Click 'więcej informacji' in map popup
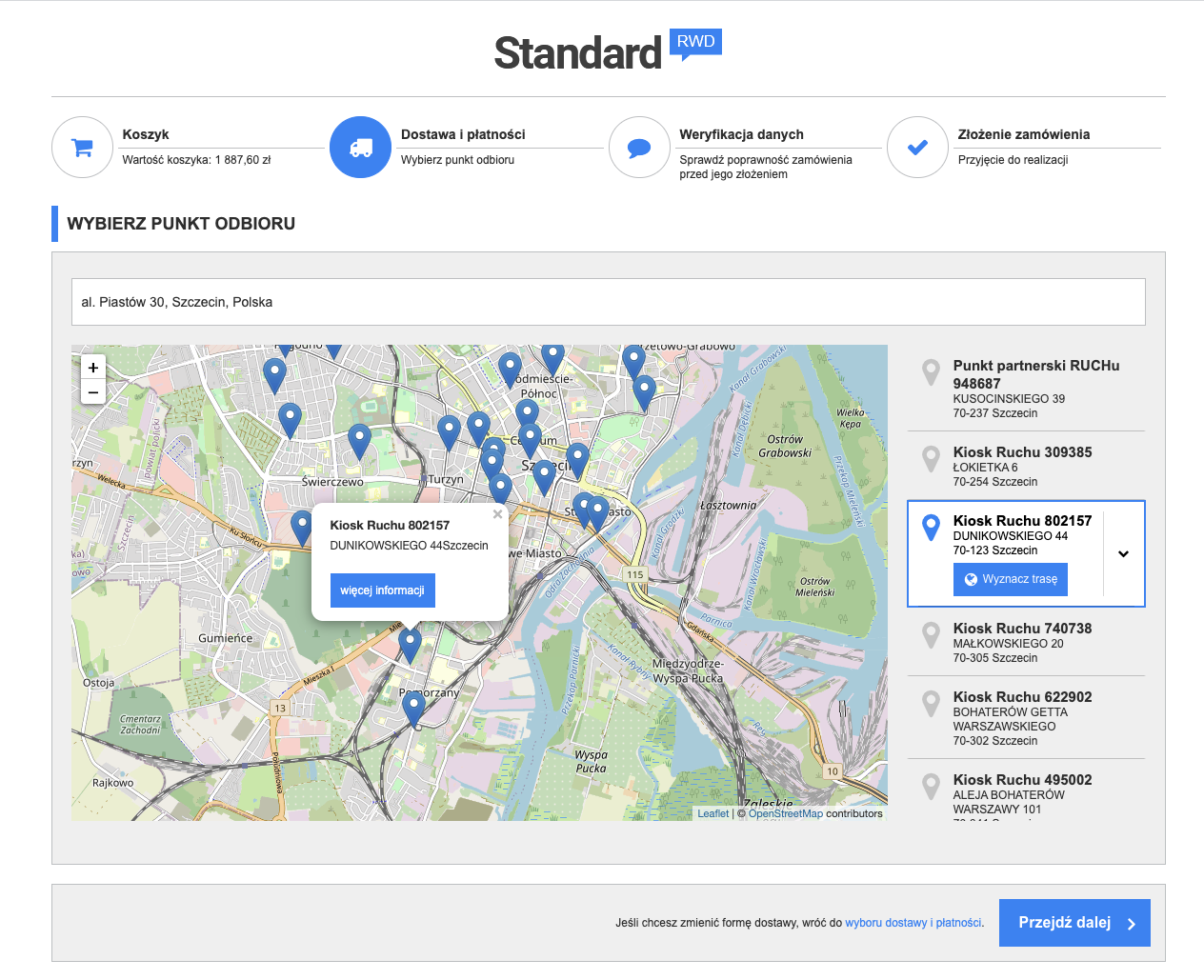Screen dimensions: 1204x980 (x=382, y=590)
